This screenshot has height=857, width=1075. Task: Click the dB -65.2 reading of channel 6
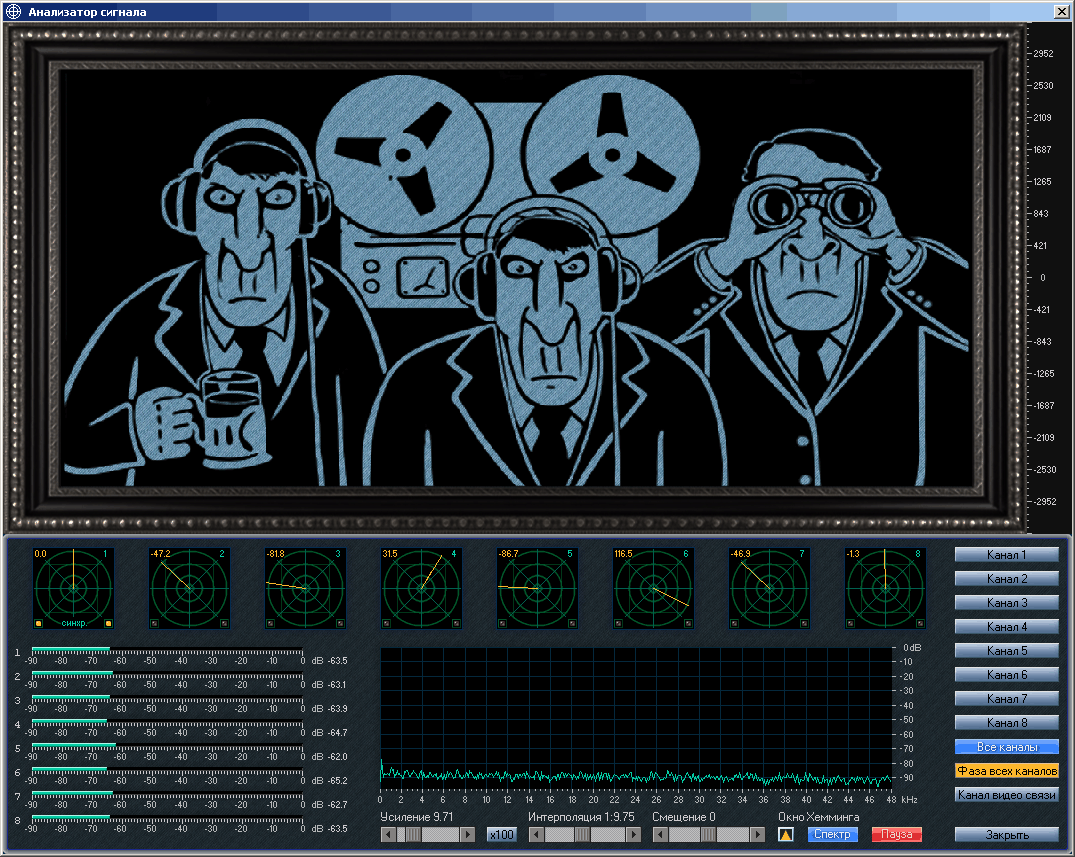pos(330,781)
